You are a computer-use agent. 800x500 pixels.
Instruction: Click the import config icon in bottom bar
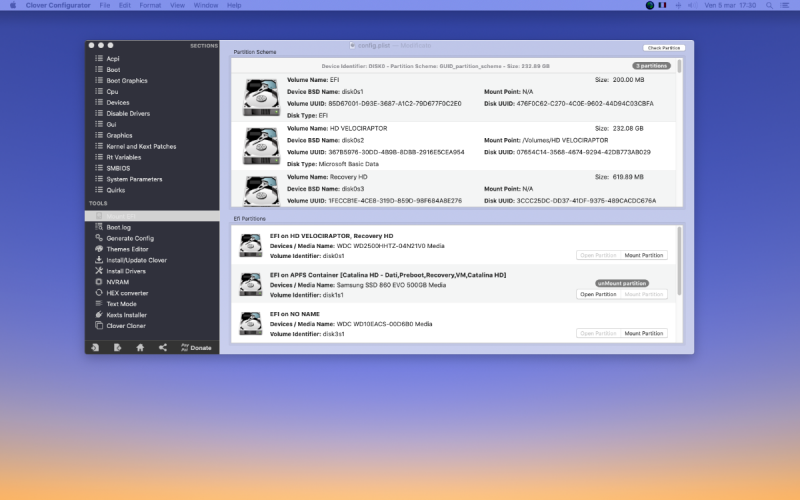[x=95, y=347]
